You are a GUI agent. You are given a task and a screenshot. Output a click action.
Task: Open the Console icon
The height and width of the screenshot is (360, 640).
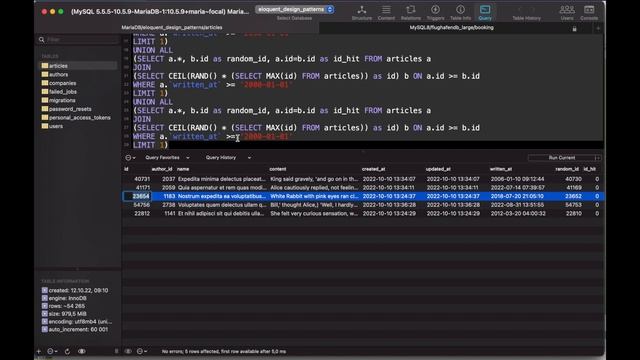[x=589, y=12]
